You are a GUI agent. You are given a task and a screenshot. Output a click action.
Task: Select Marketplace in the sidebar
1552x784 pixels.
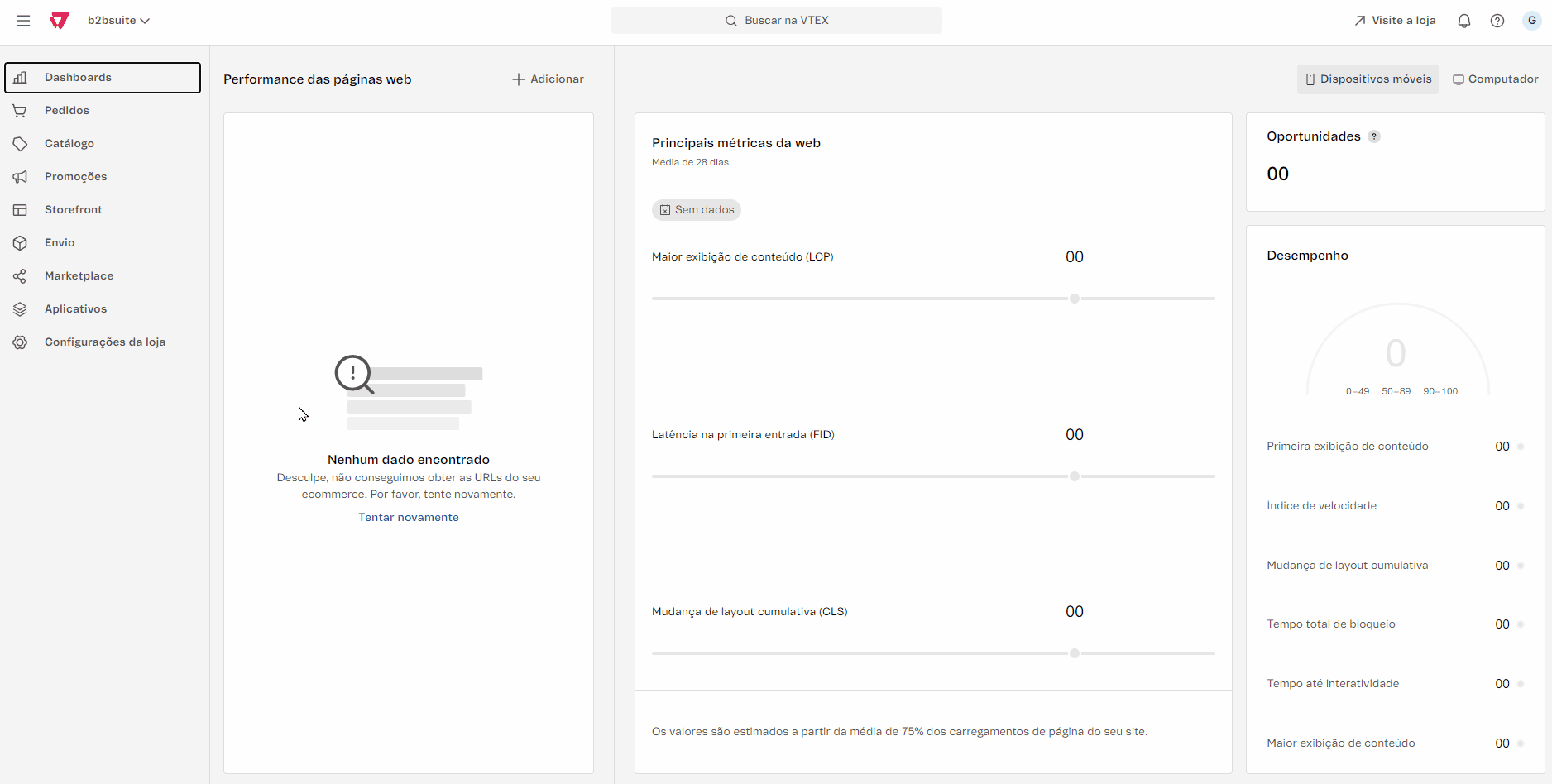[x=79, y=276]
